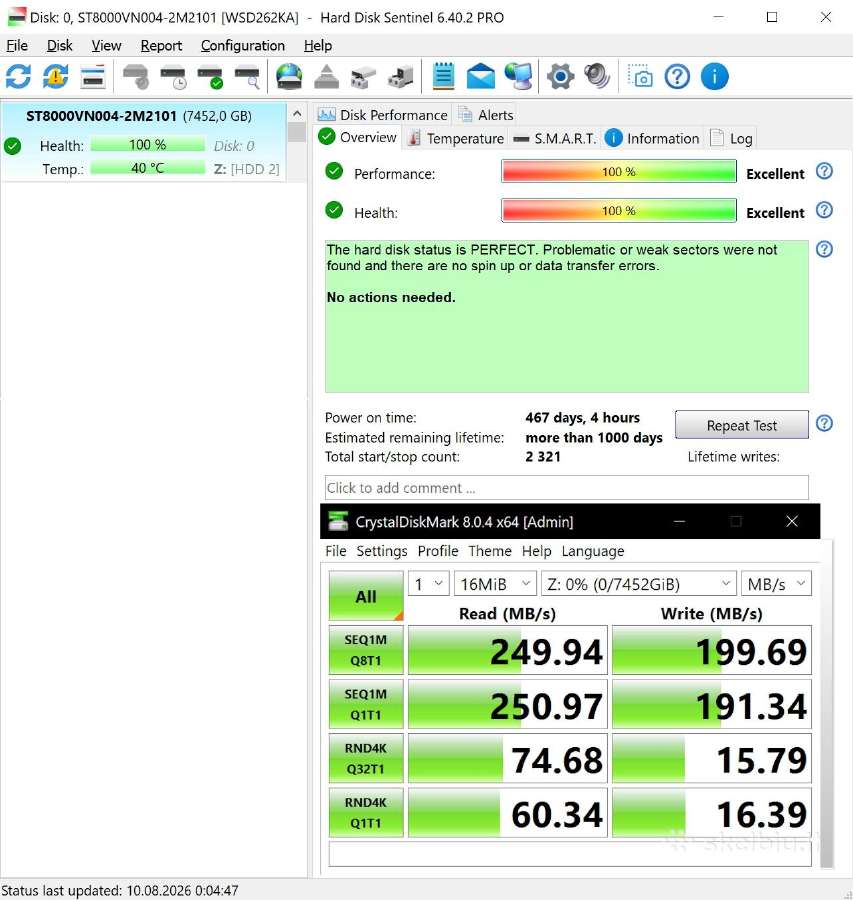Viewport: 853px width, 900px height.
Task: Click the disk panel layout toolbar icon
Action: click(92, 76)
